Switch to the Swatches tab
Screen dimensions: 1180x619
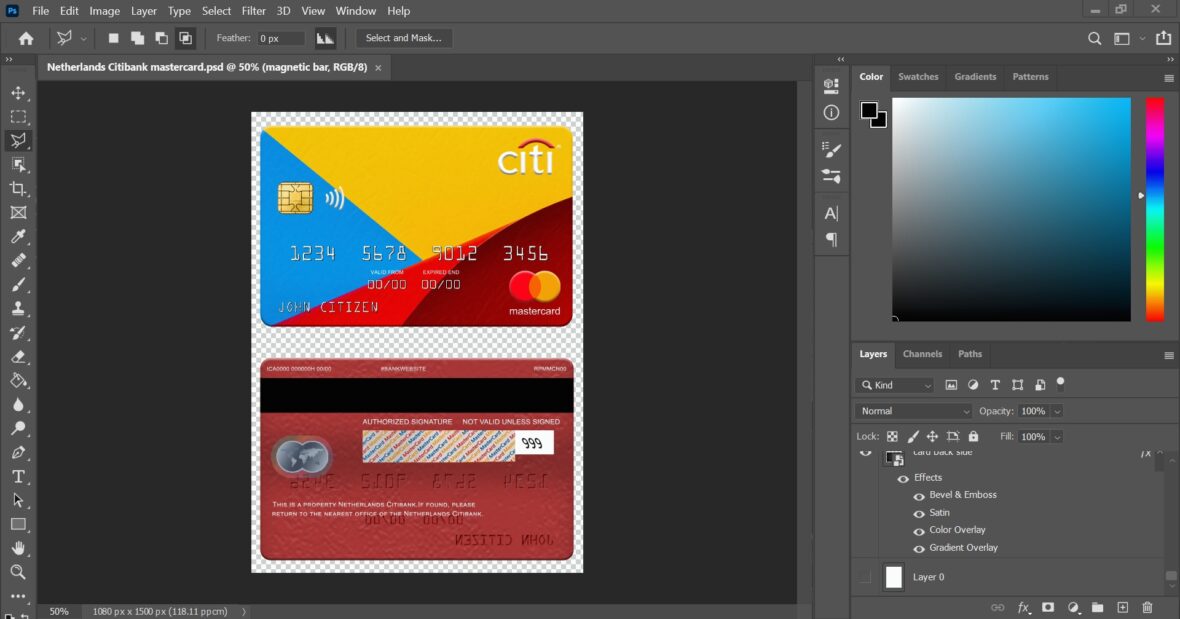click(918, 77)
